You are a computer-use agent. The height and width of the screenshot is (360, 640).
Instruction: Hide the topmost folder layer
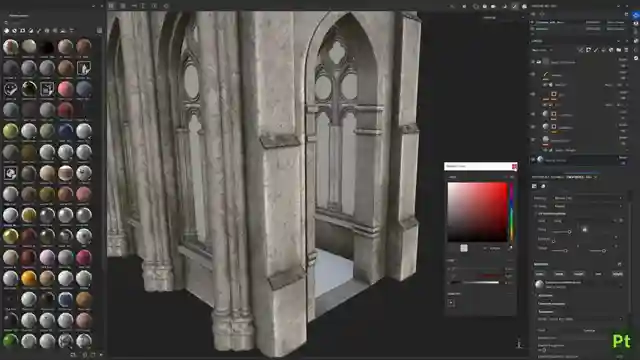pyautogui.click(x=533, y=62)
